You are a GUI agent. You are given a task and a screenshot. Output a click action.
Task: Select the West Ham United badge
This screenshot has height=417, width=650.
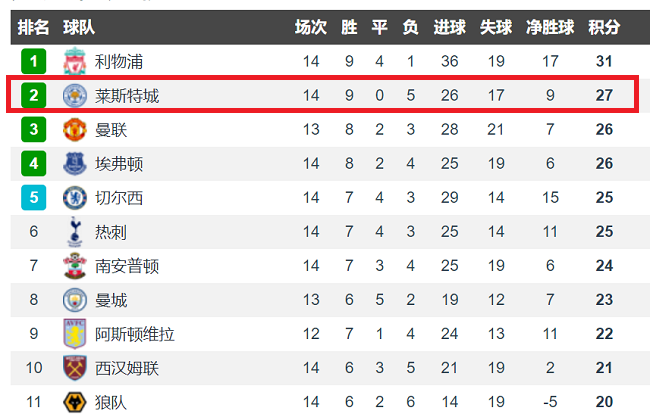(73, 368)
